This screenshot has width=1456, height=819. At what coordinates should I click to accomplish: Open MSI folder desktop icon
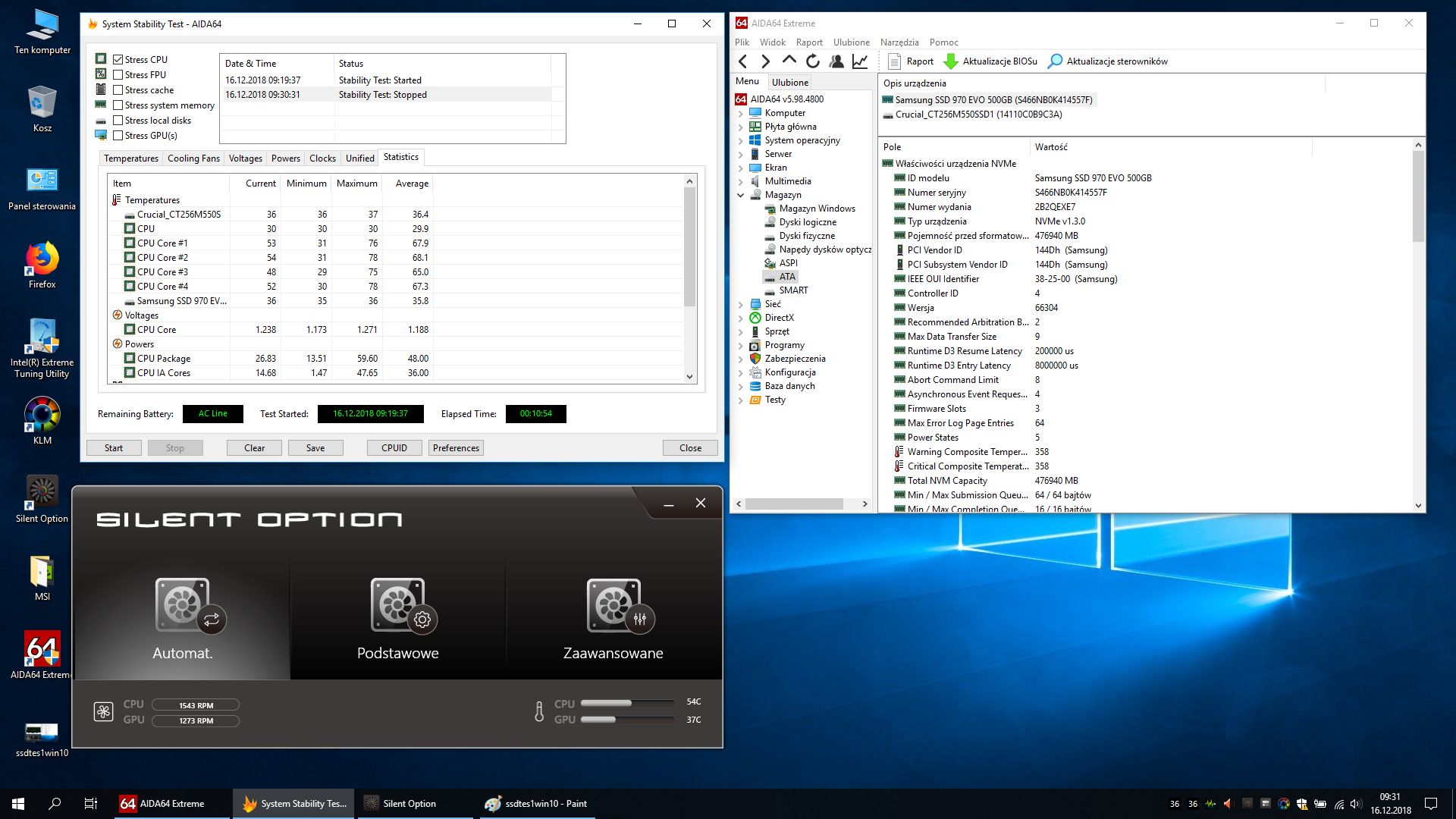coord(42,578)
